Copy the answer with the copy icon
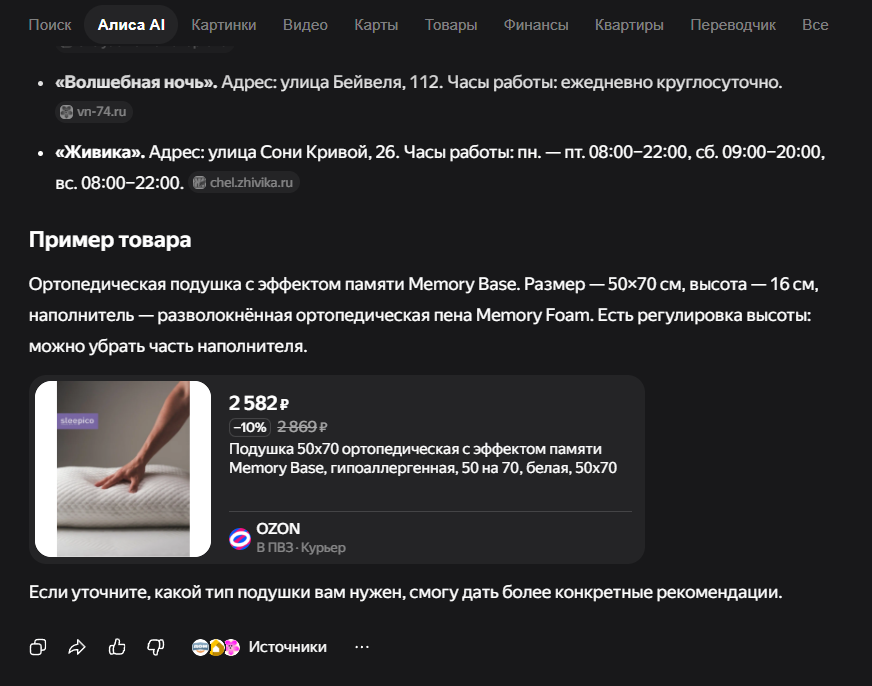 (38, 647)
